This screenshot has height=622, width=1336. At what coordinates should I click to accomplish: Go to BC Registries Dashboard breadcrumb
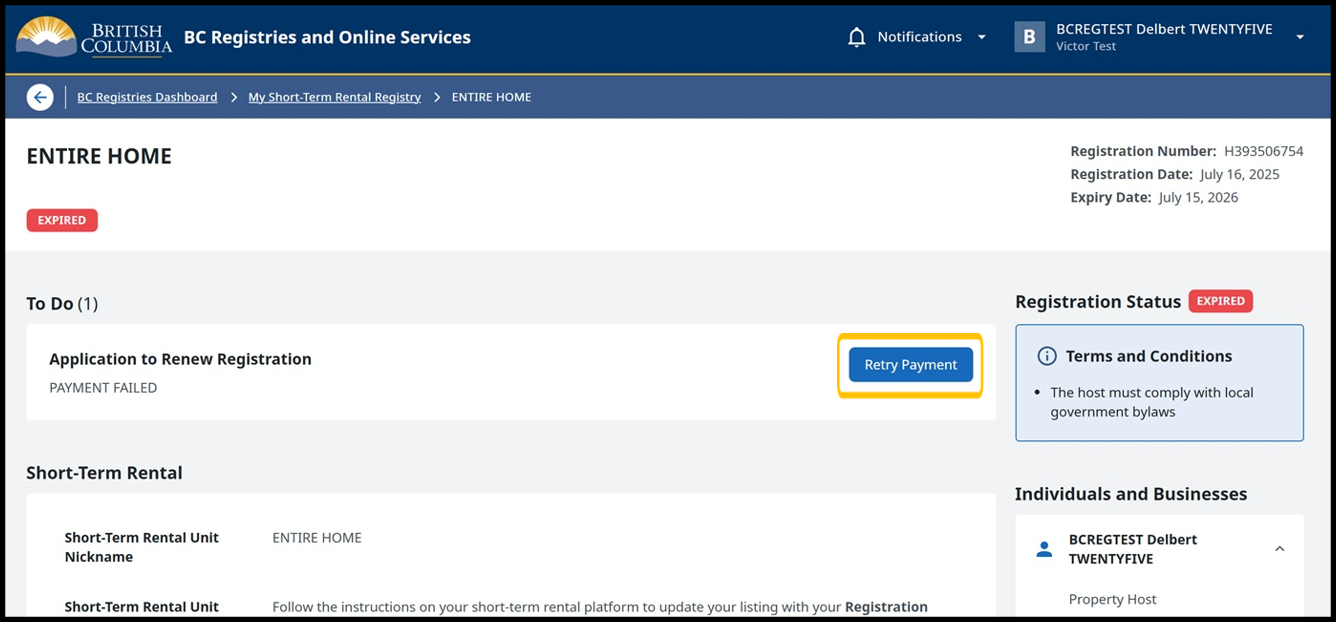click(x=147, y=97)
